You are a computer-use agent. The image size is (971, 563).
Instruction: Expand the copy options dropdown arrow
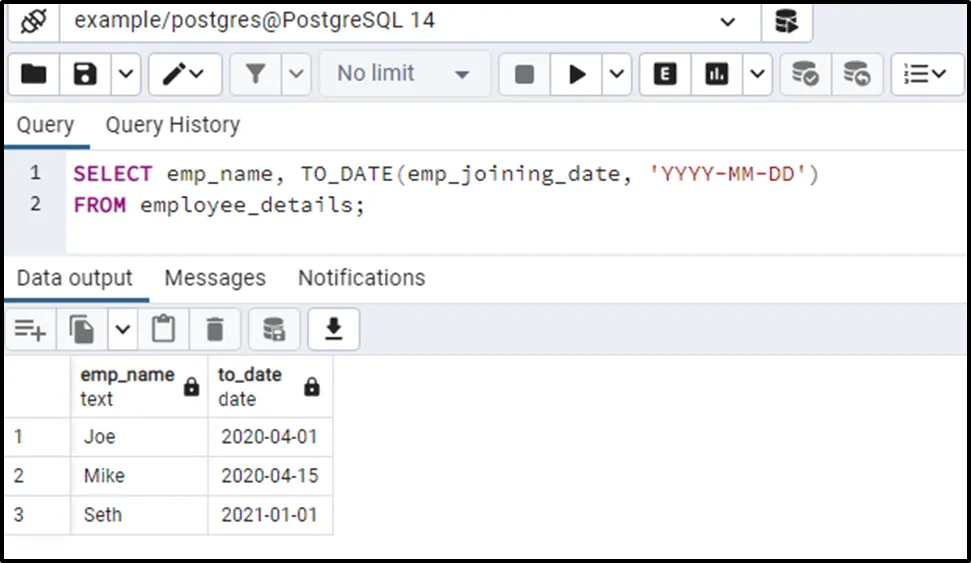click(122, 329)
